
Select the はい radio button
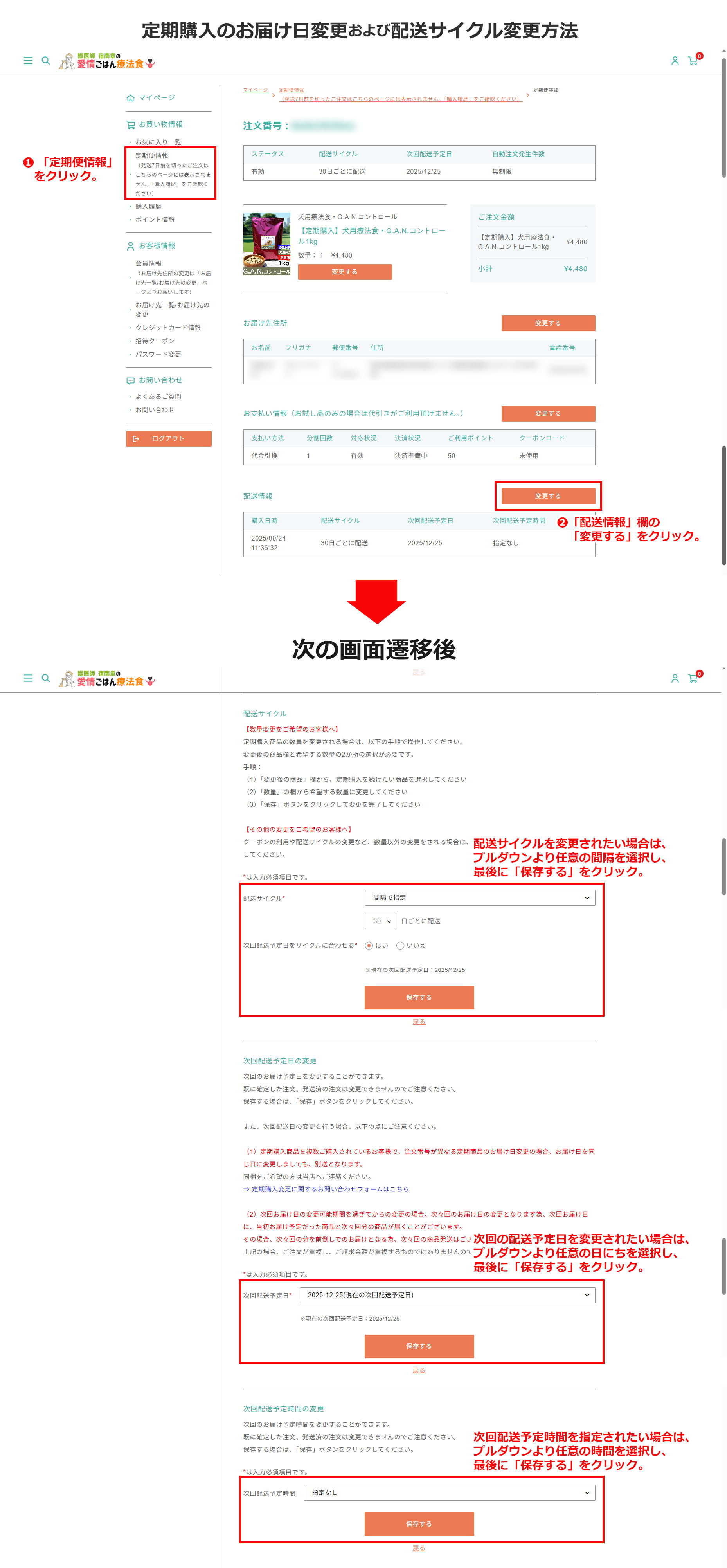click(x=369, y=945)
